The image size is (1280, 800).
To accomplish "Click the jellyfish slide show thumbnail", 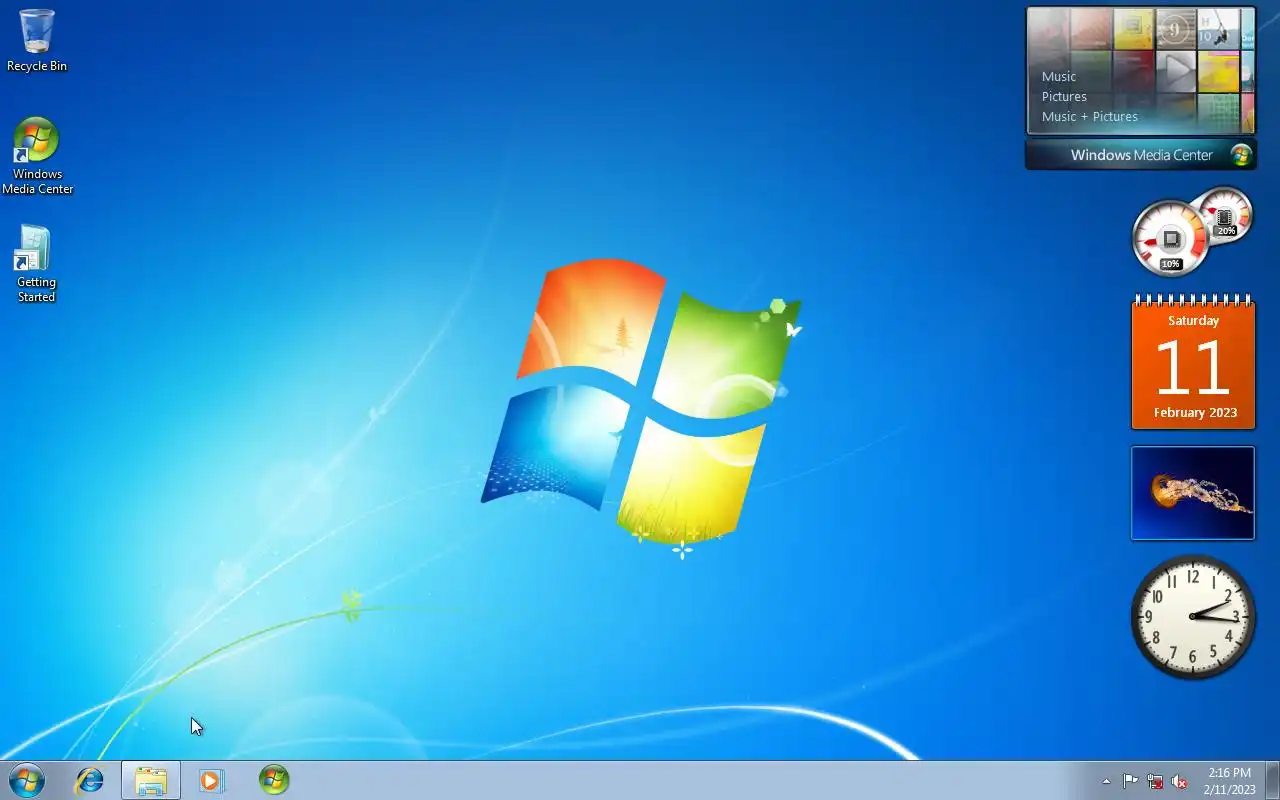I will 1193,493.
